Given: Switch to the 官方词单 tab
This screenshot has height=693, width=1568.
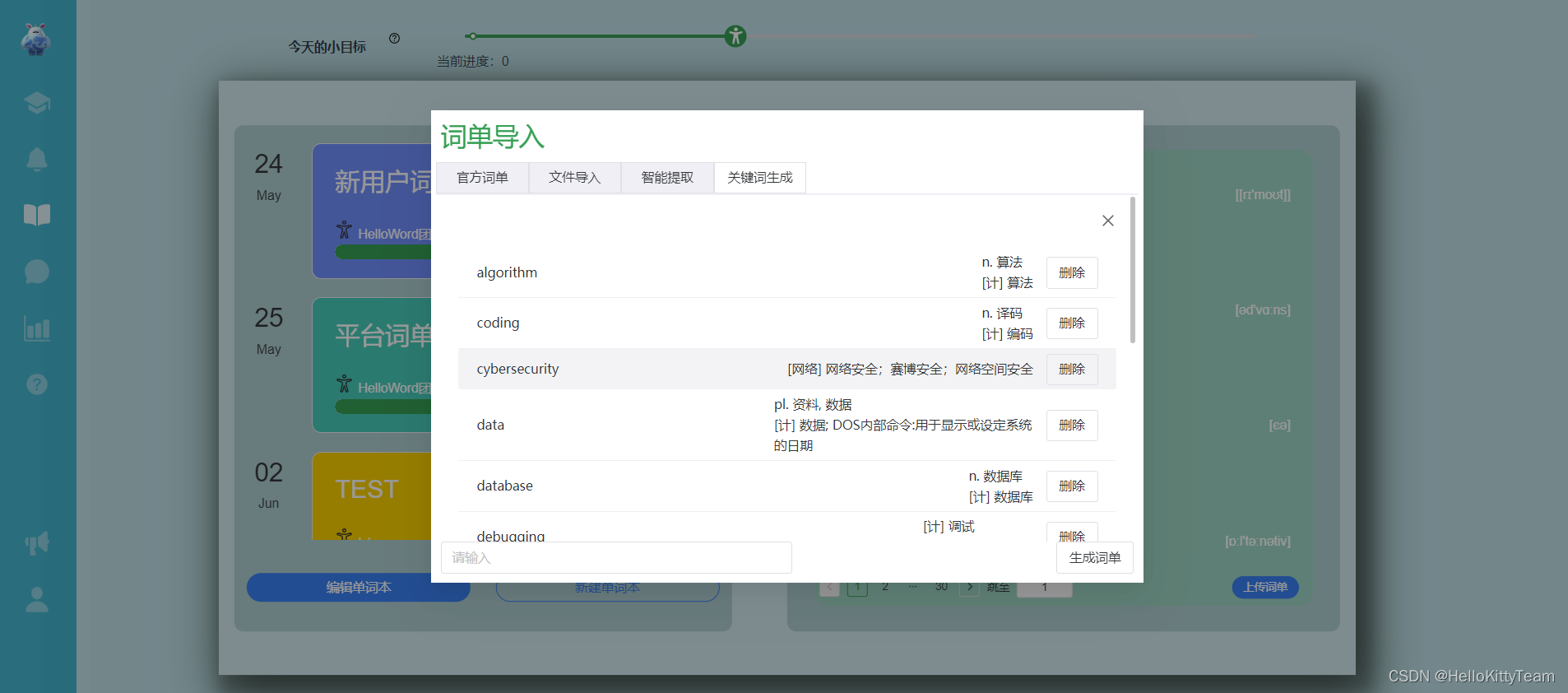Looking at the screenshot, I should coord(482,178).
